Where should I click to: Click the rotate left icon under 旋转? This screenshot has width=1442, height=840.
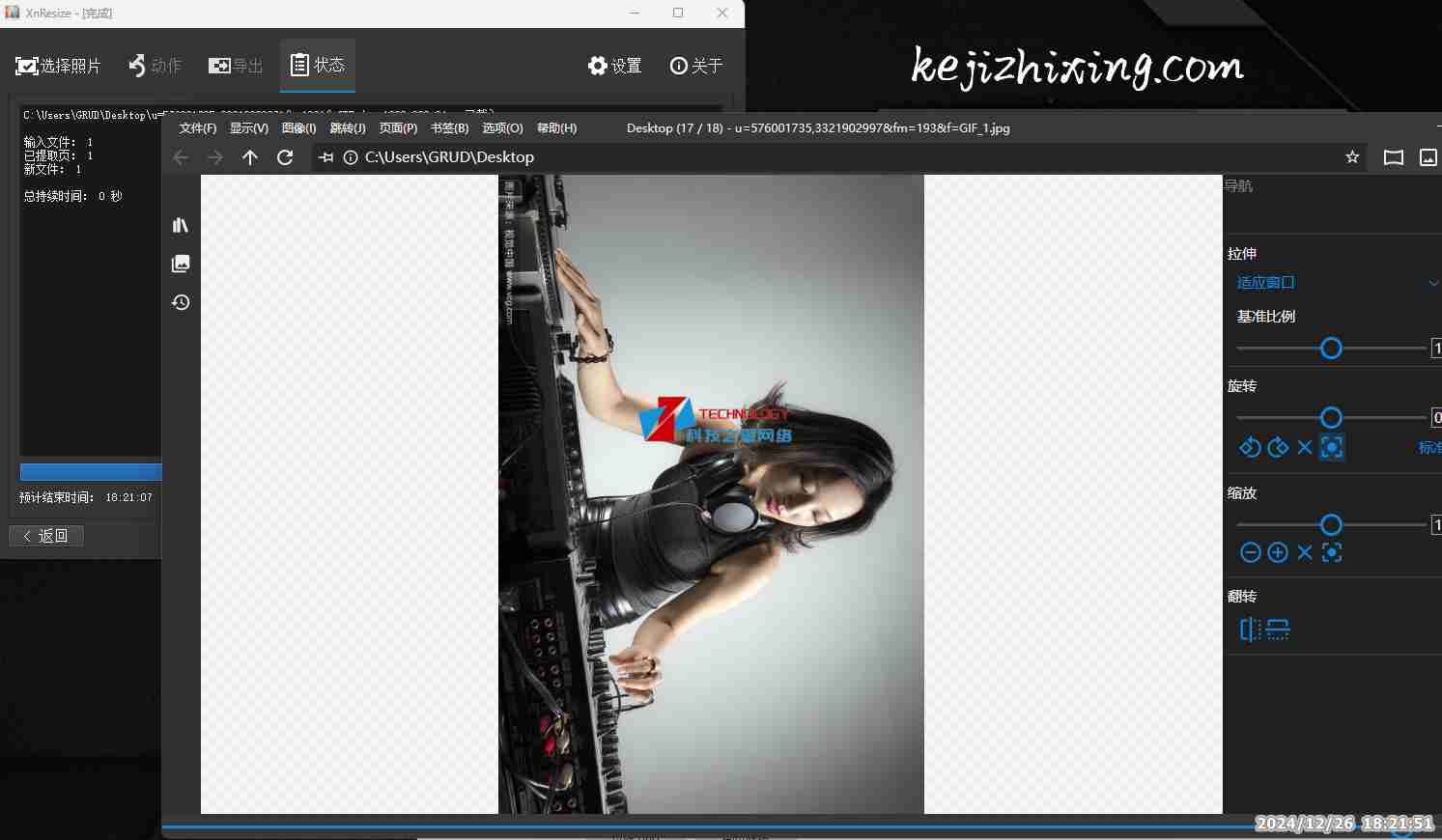[1250, 447]
